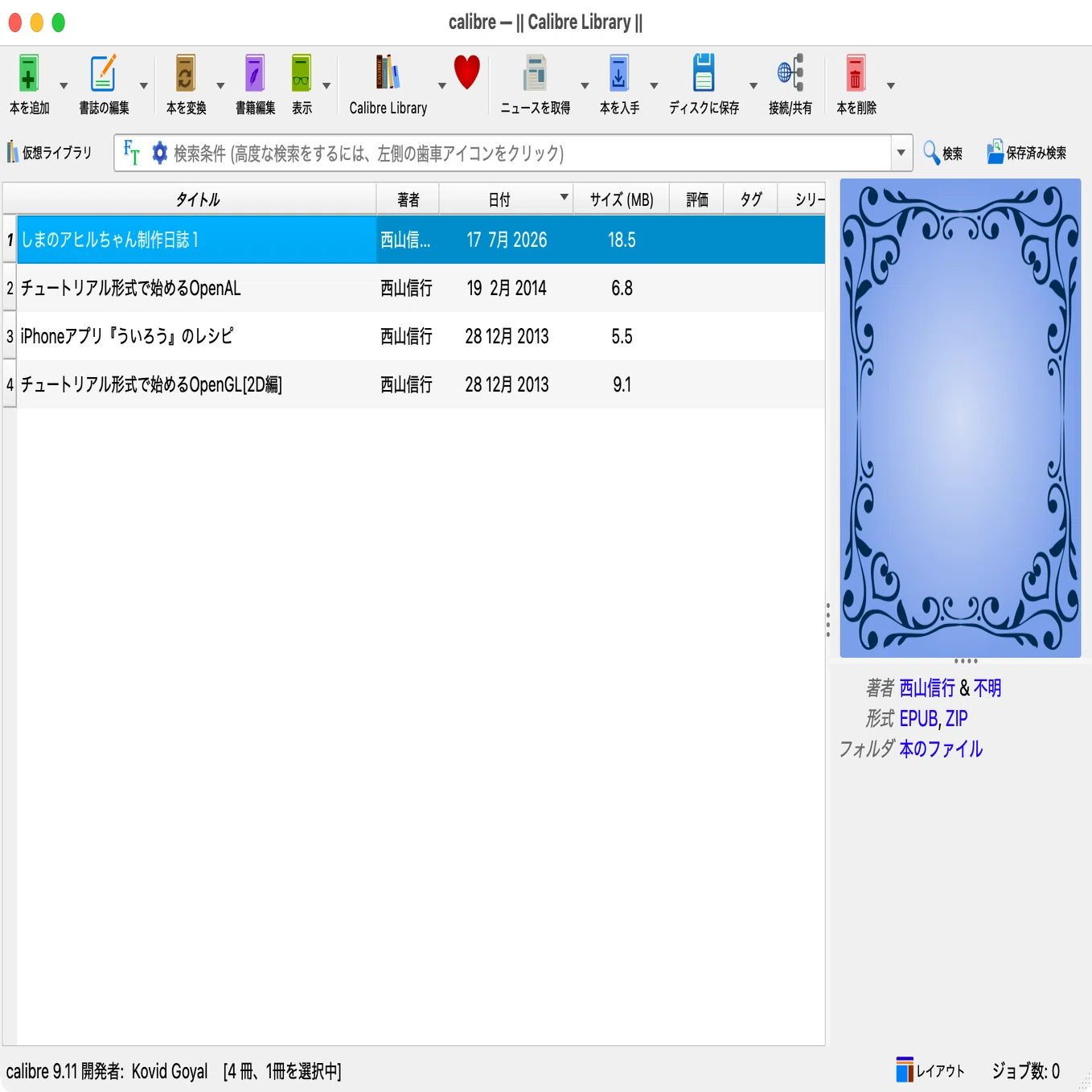
Task: Expand the 本を変換 dropdown arrow
Action: (220, 85)
